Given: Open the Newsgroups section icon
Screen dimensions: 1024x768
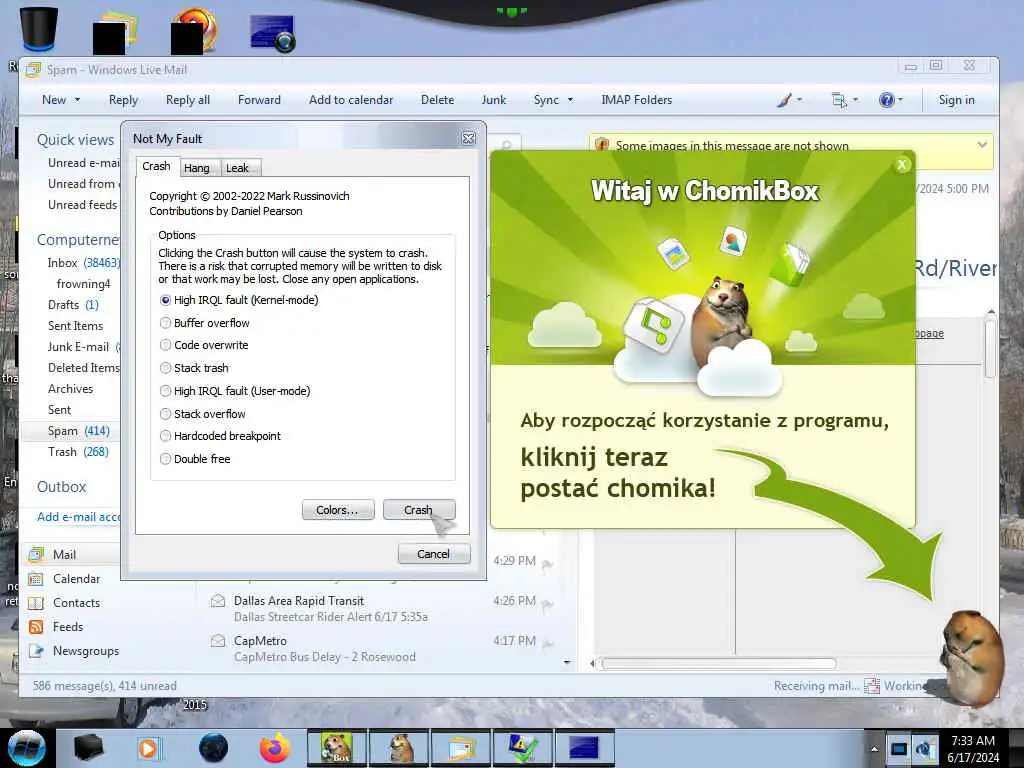Looking at the screenshot, I should tap(36, 651).
